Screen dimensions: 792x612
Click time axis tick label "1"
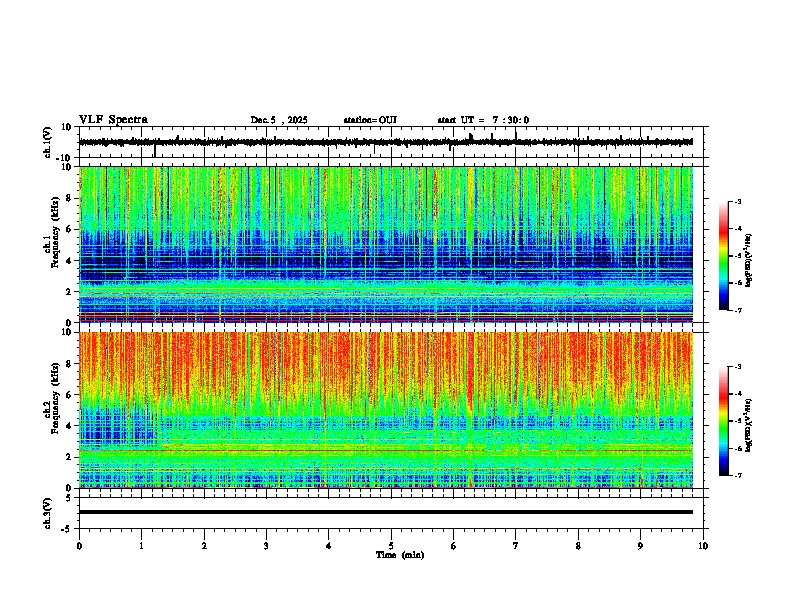tap(141, 546)
